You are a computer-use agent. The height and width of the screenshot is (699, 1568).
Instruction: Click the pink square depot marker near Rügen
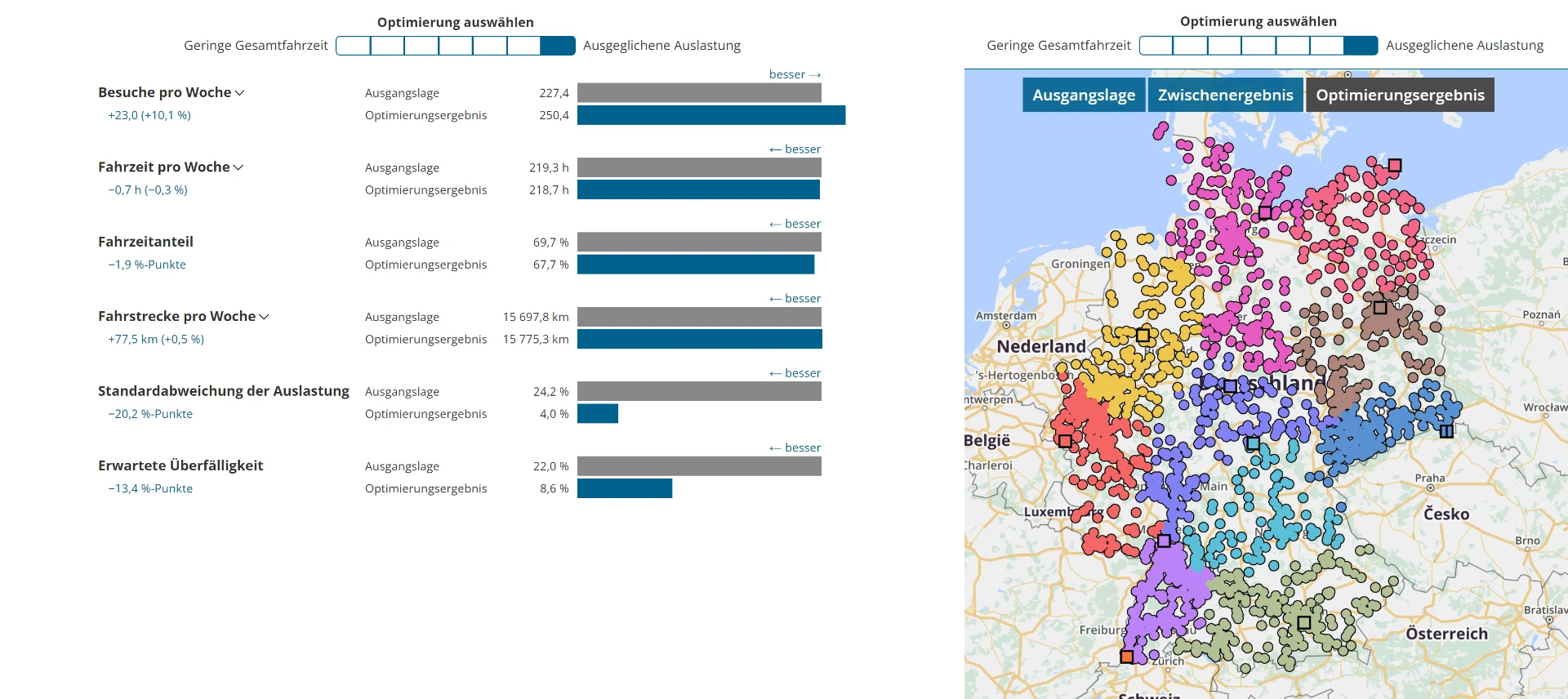(1395, 165)
